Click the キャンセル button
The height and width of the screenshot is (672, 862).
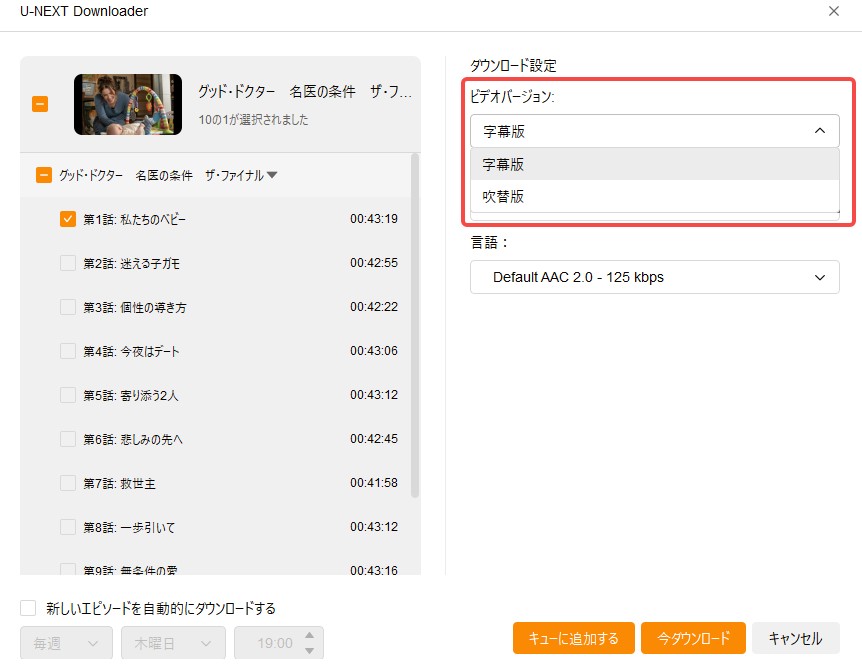tap(797, 637)
